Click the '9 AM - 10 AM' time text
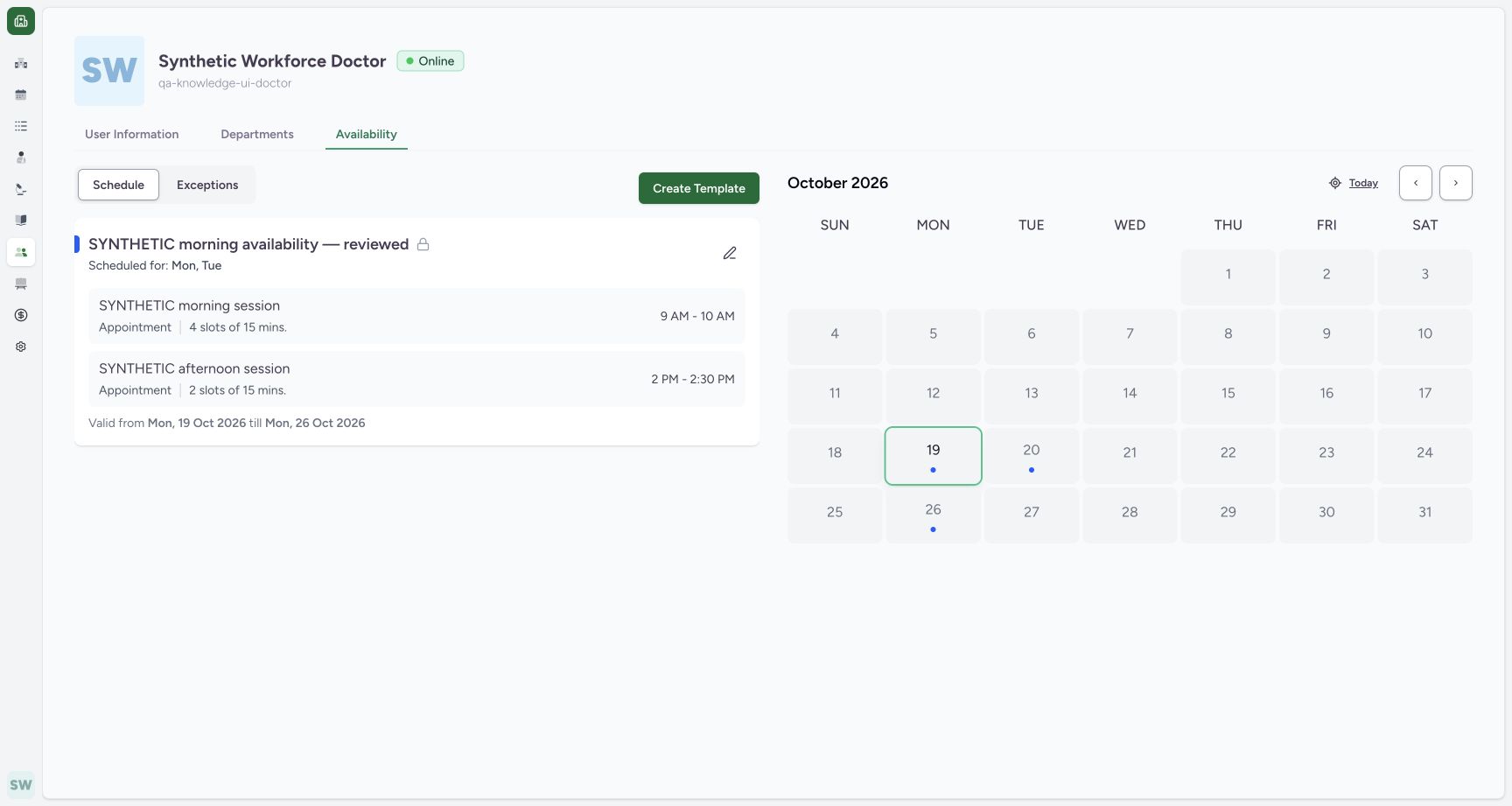The width and height of the screenshot is (1512, 806). click(697, 316)
